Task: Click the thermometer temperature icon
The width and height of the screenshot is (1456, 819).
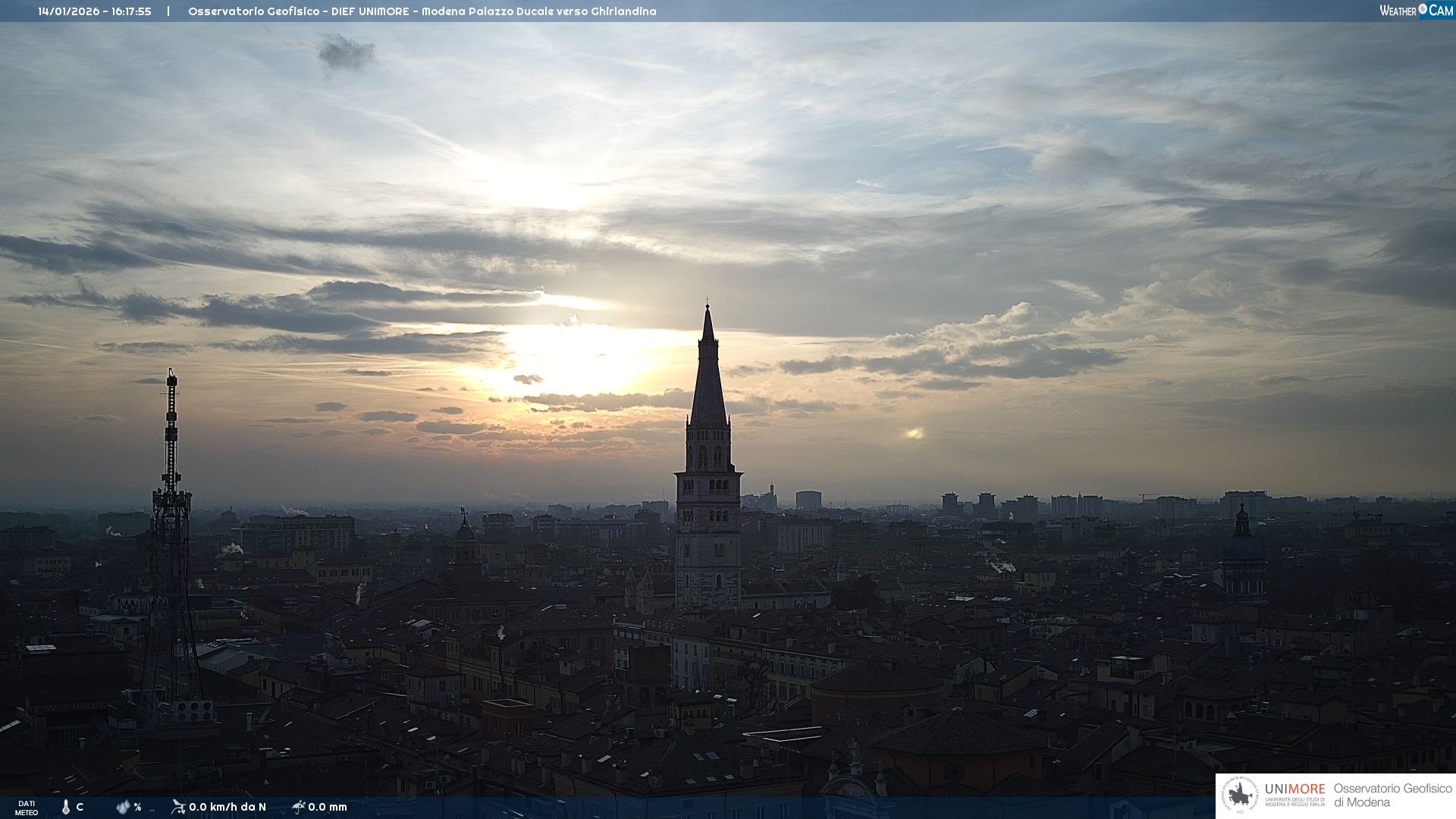Action: (x=65, y=807)
